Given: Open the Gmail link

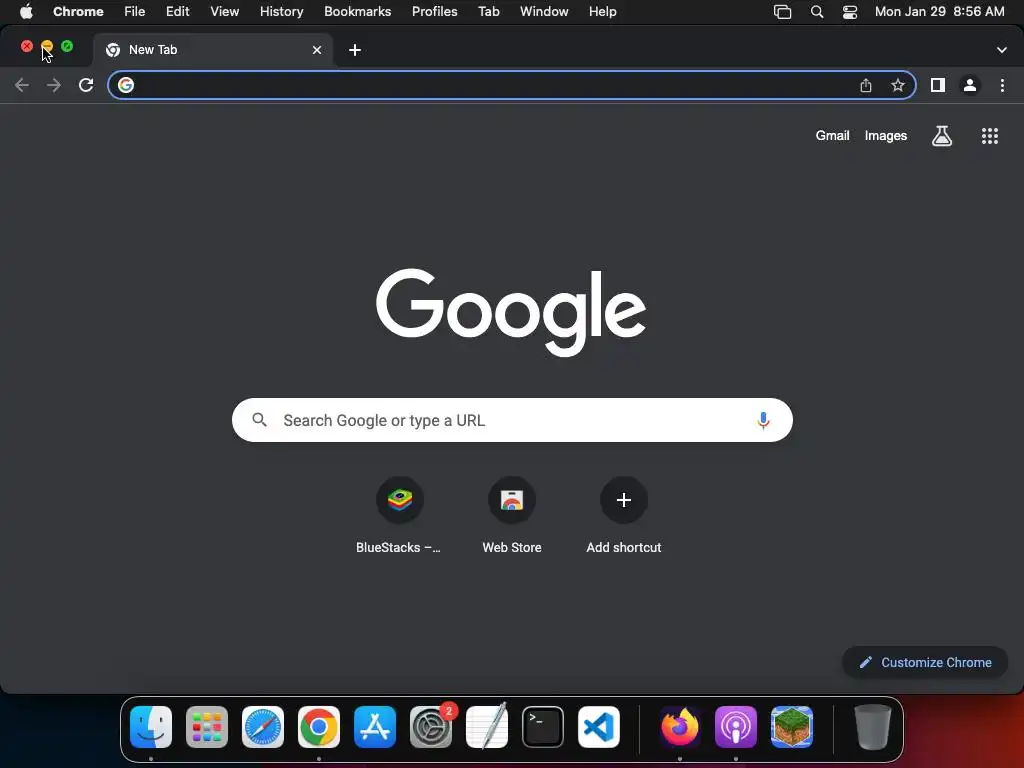Looking at the screenshot, I should point(832,136).
